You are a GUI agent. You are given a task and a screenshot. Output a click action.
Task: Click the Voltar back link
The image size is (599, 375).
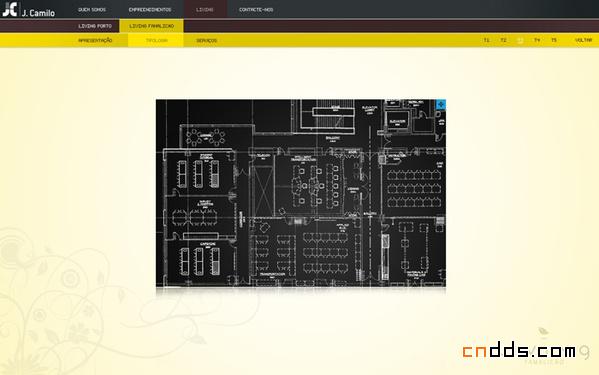(x=583, y=40)
